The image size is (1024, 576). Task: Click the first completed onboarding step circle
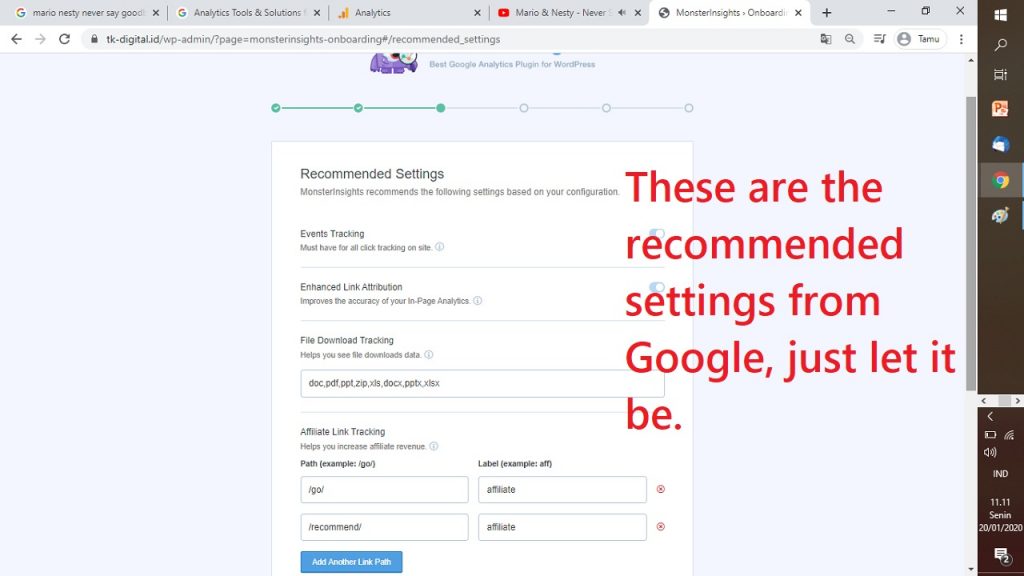[x=276, y=108]
